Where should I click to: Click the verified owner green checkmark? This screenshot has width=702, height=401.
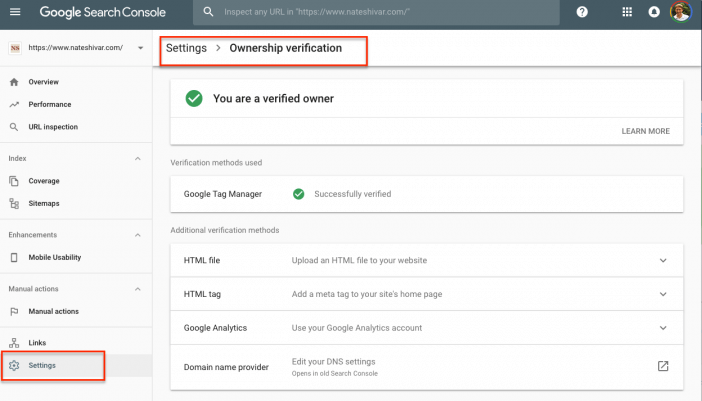point(194,98)
